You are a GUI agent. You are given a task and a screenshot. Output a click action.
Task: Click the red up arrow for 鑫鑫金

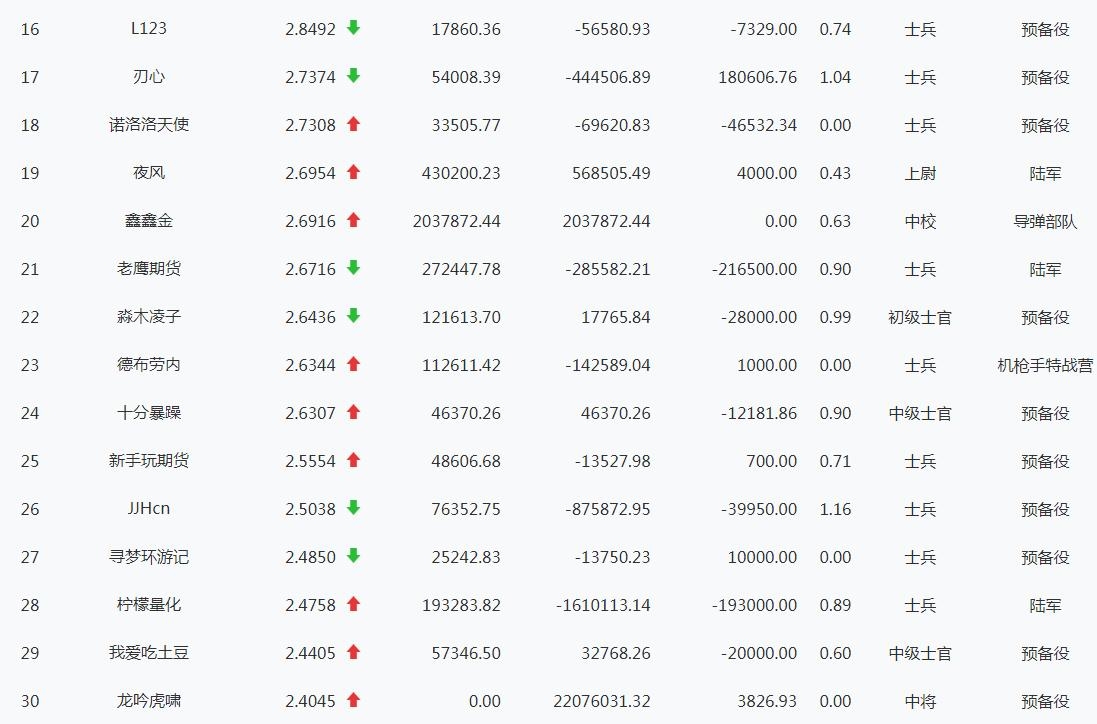point(353,220)
